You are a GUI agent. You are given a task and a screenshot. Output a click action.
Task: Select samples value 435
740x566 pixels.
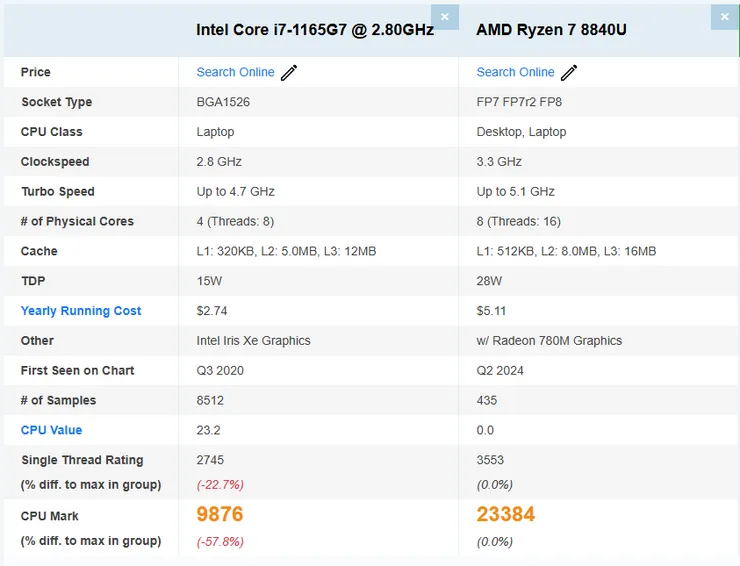(x=487, y=400)
